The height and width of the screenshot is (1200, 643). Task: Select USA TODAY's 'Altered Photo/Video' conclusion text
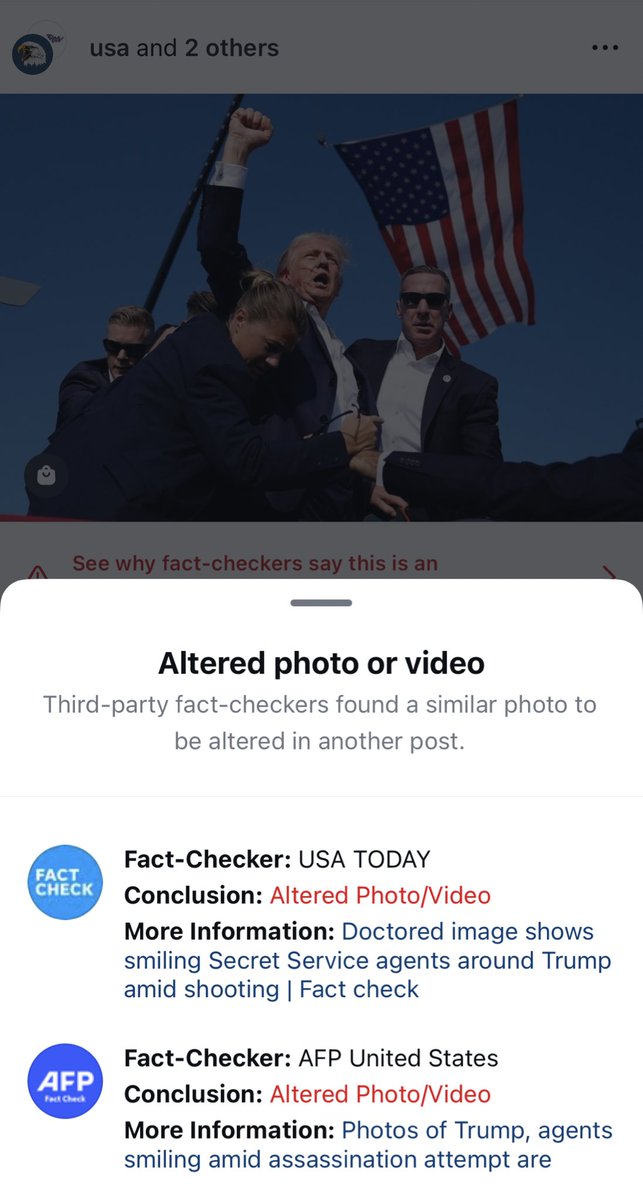(380, 895)
